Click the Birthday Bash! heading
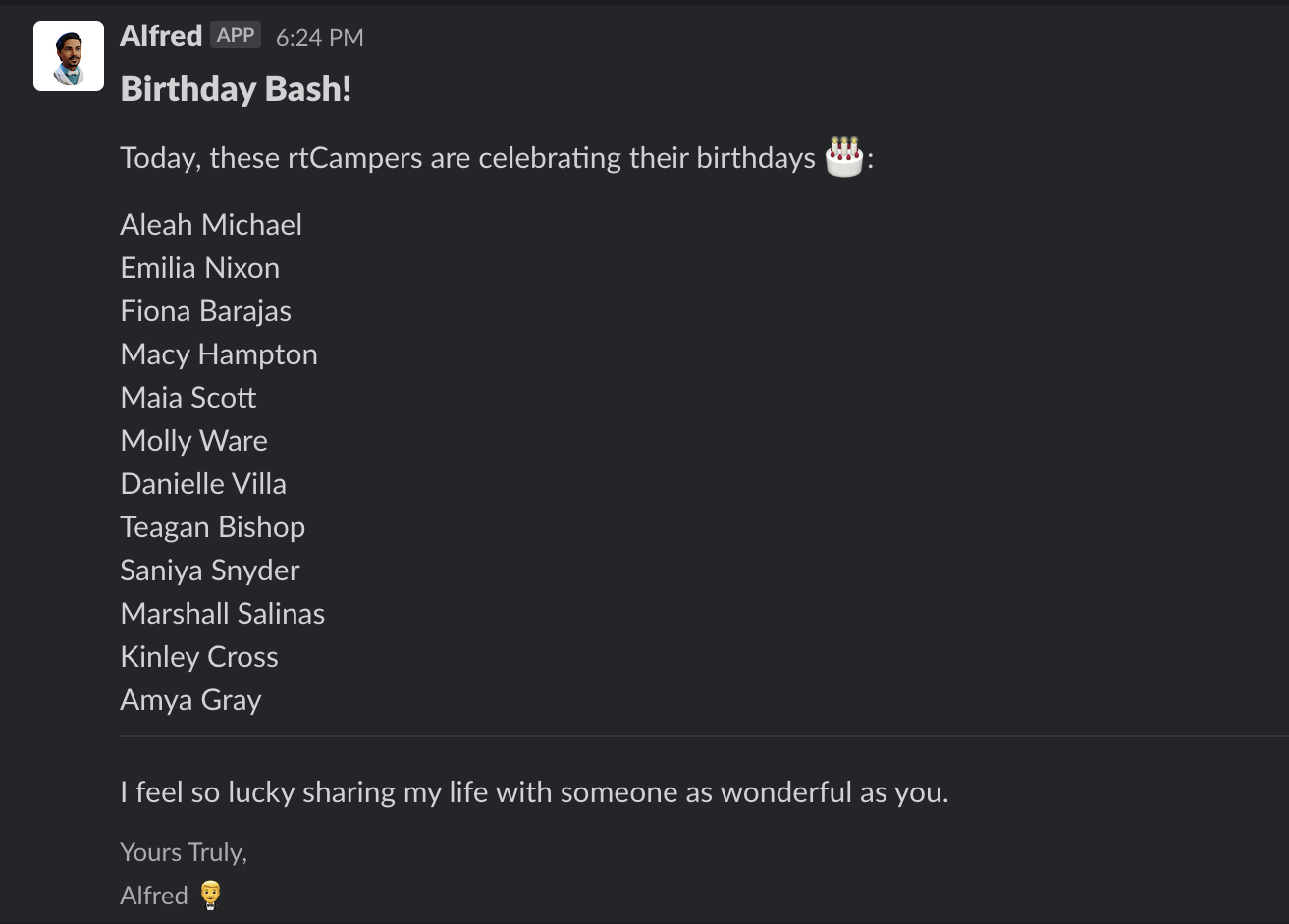The height and width of the screenshot is (924, 1289). pos(236,89)
